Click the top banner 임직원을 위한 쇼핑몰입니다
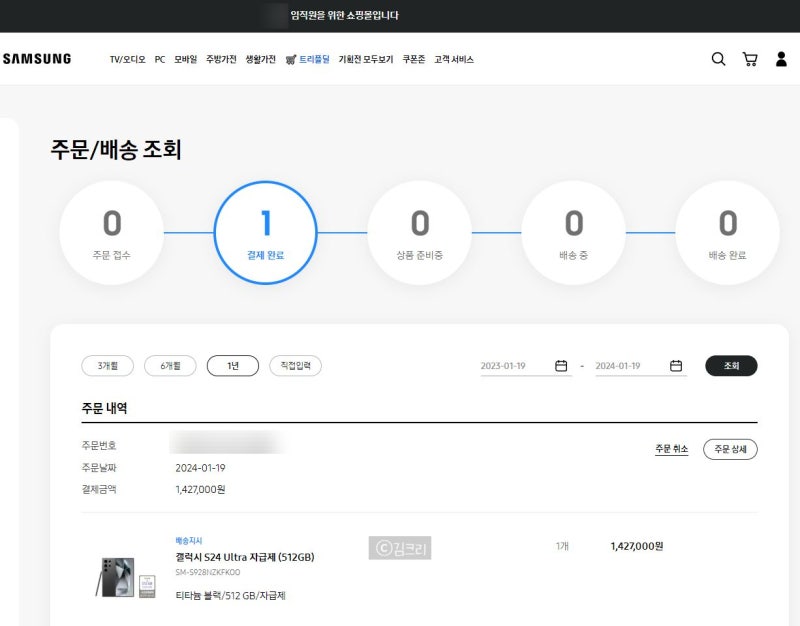Screen dimensions: 800x626 tap(344, 15)
